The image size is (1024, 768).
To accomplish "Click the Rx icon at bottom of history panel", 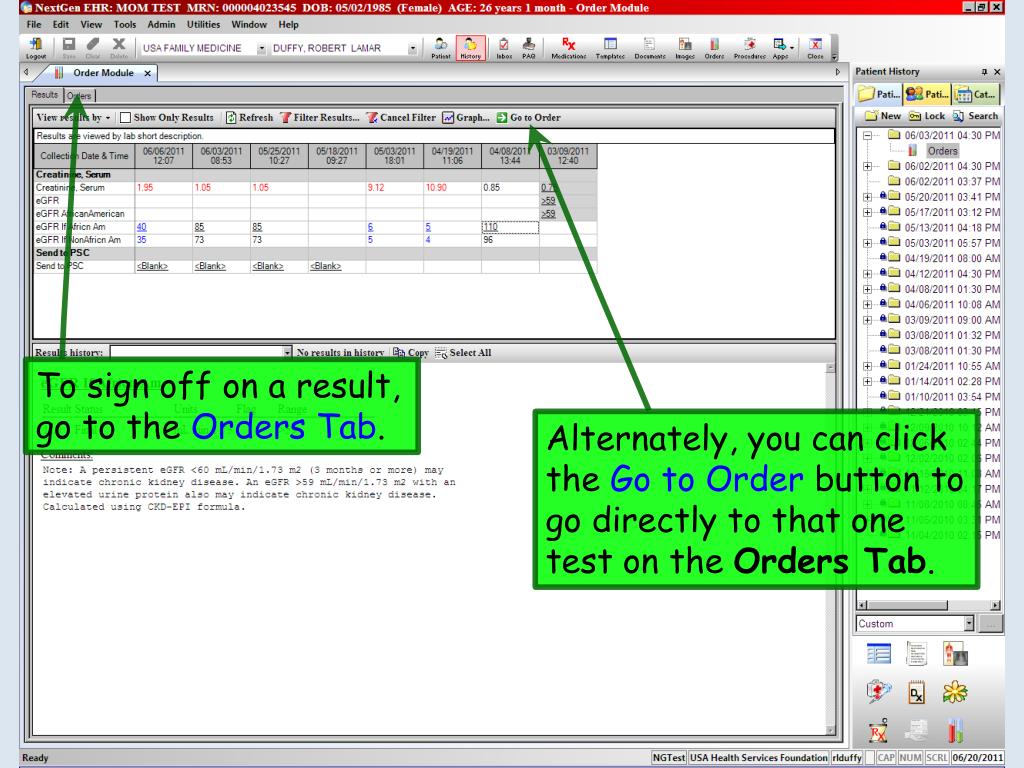I will (x=878, y=731).
